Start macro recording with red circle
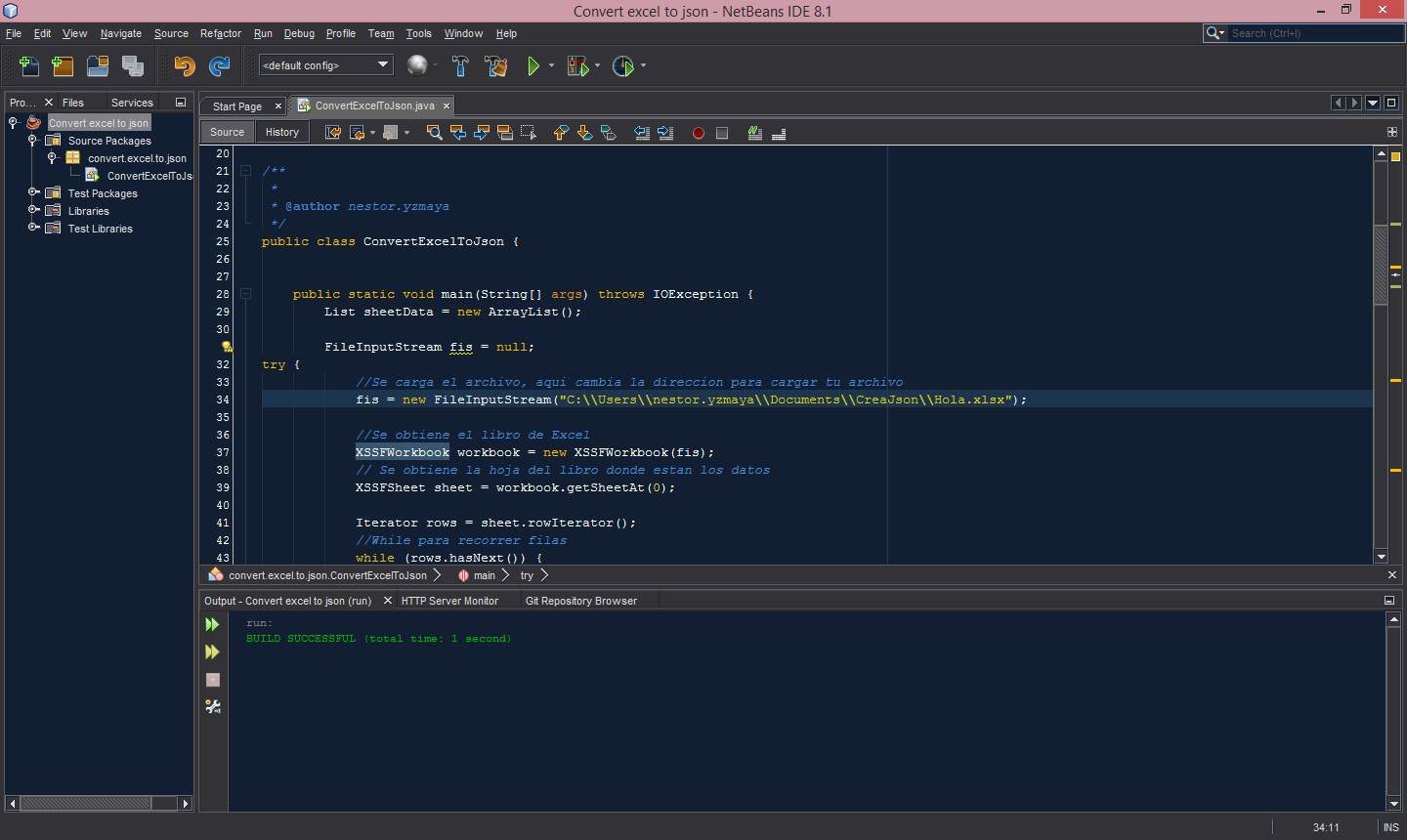The height and width of the screenshot is (840, 1407). tap(699, 133)
